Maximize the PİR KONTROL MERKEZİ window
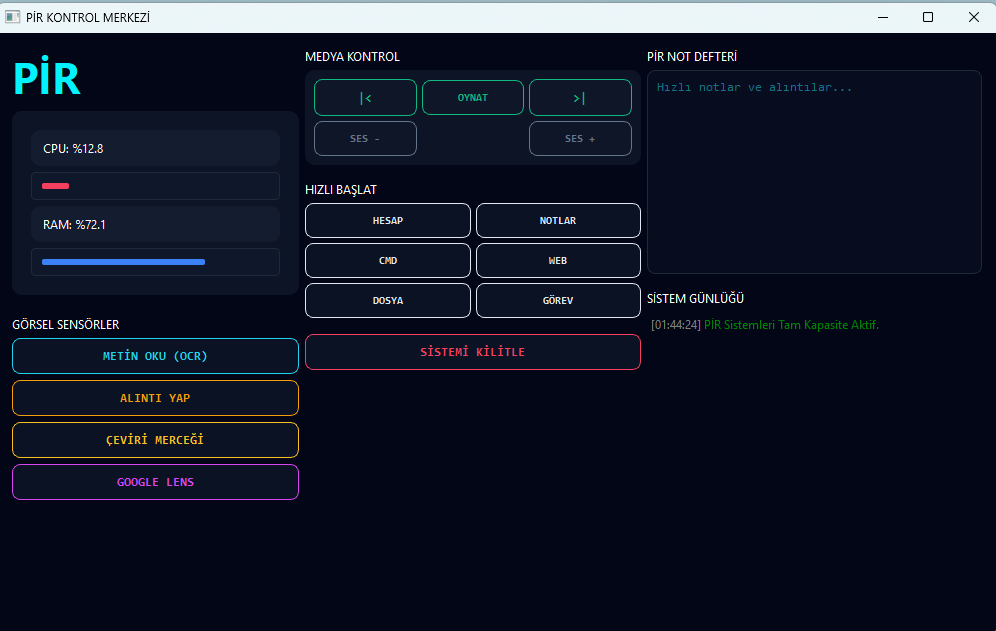 tap(928, 17)
